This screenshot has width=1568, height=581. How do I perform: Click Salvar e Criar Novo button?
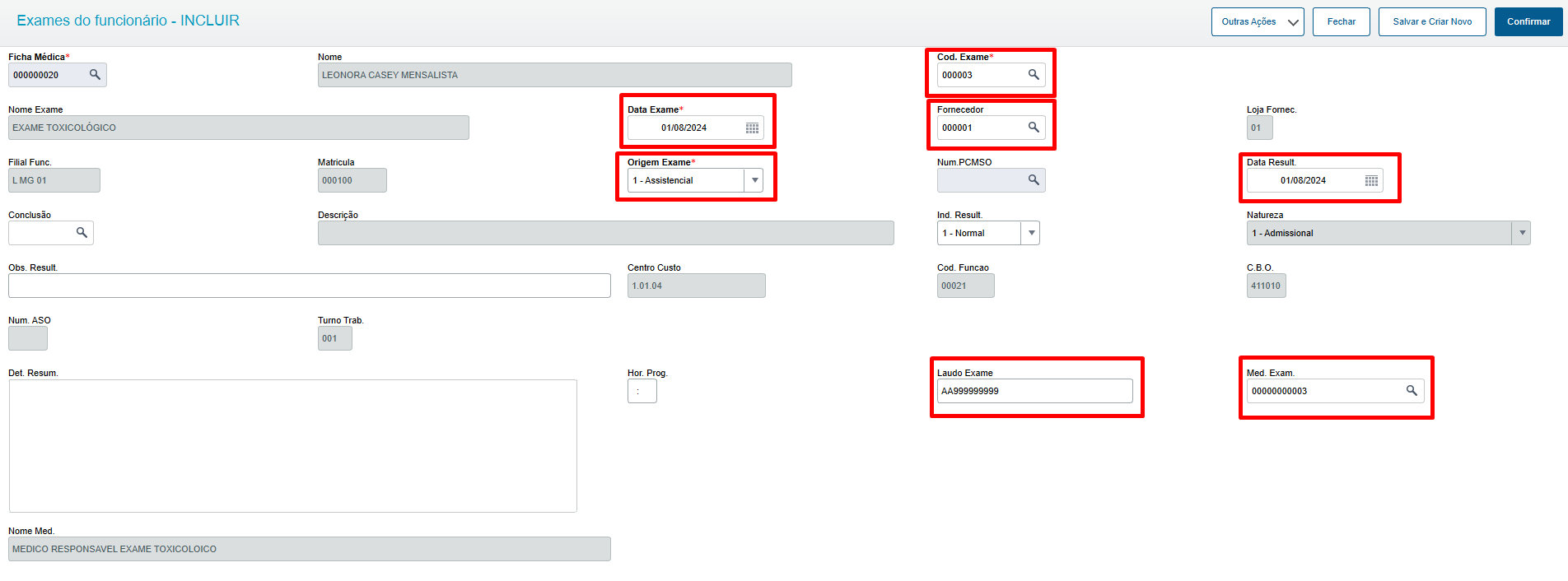coord(1432,22)
